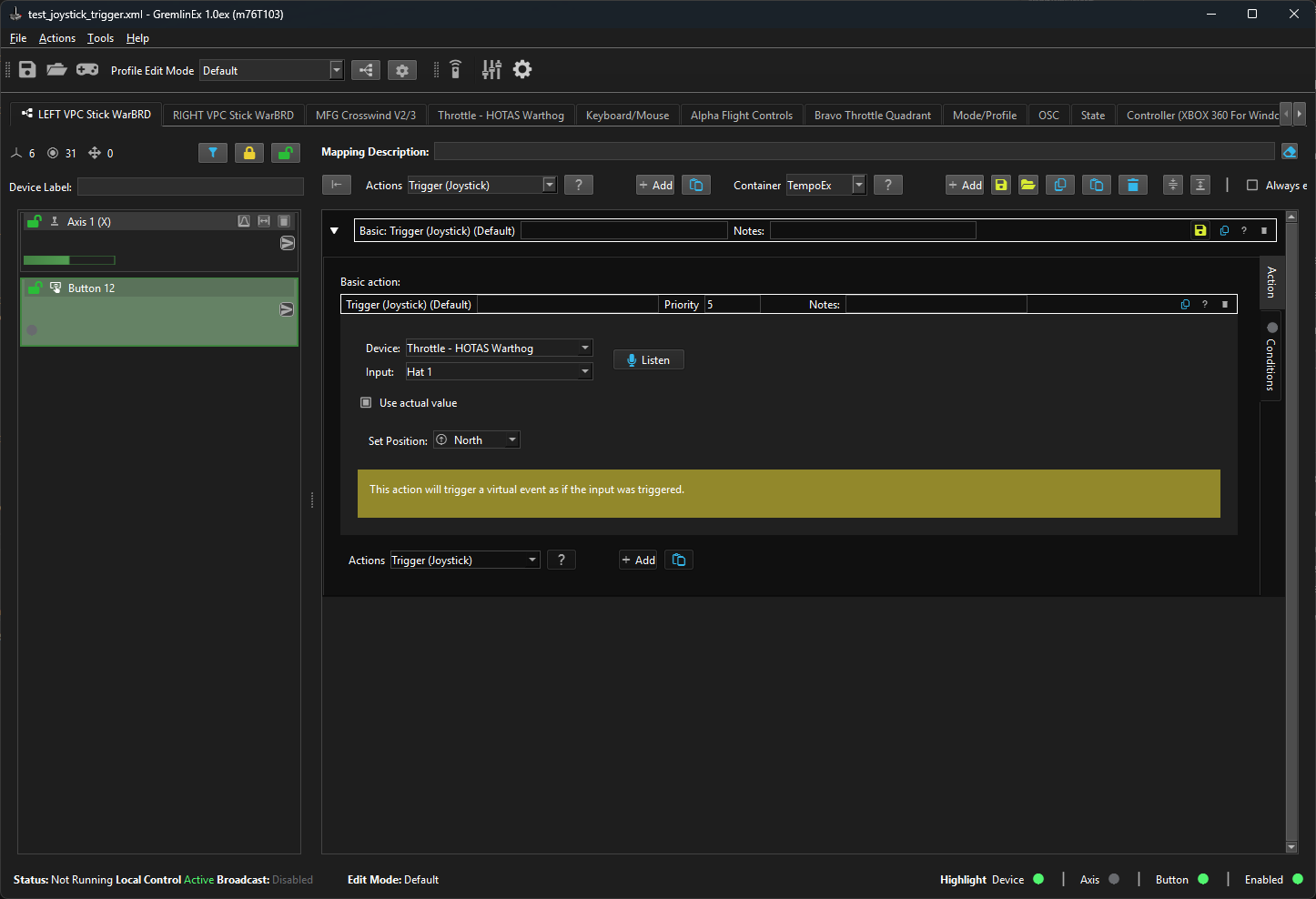Click the remote control icon in the top toolbar
The height and width of the screenshot is (899, 1316).
click(x=456, y=70)
